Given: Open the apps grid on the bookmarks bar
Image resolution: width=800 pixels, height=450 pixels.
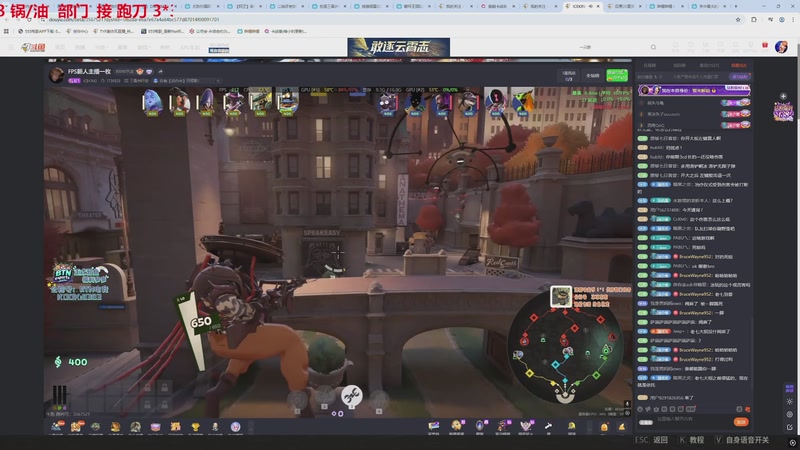Looking at the screenshot, I should [x=6, y=31].
